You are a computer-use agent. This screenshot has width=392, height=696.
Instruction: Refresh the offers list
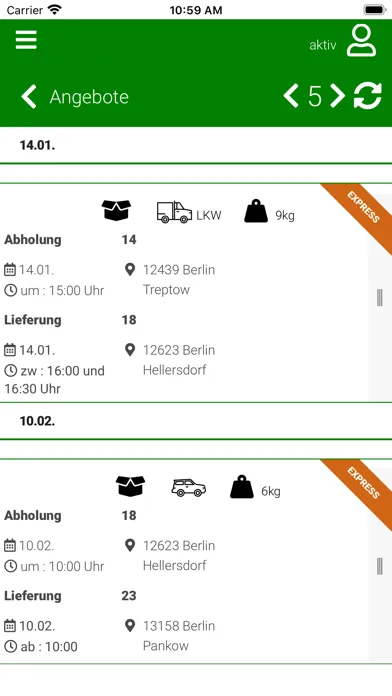pyautogui.click(x=368, y=95)
